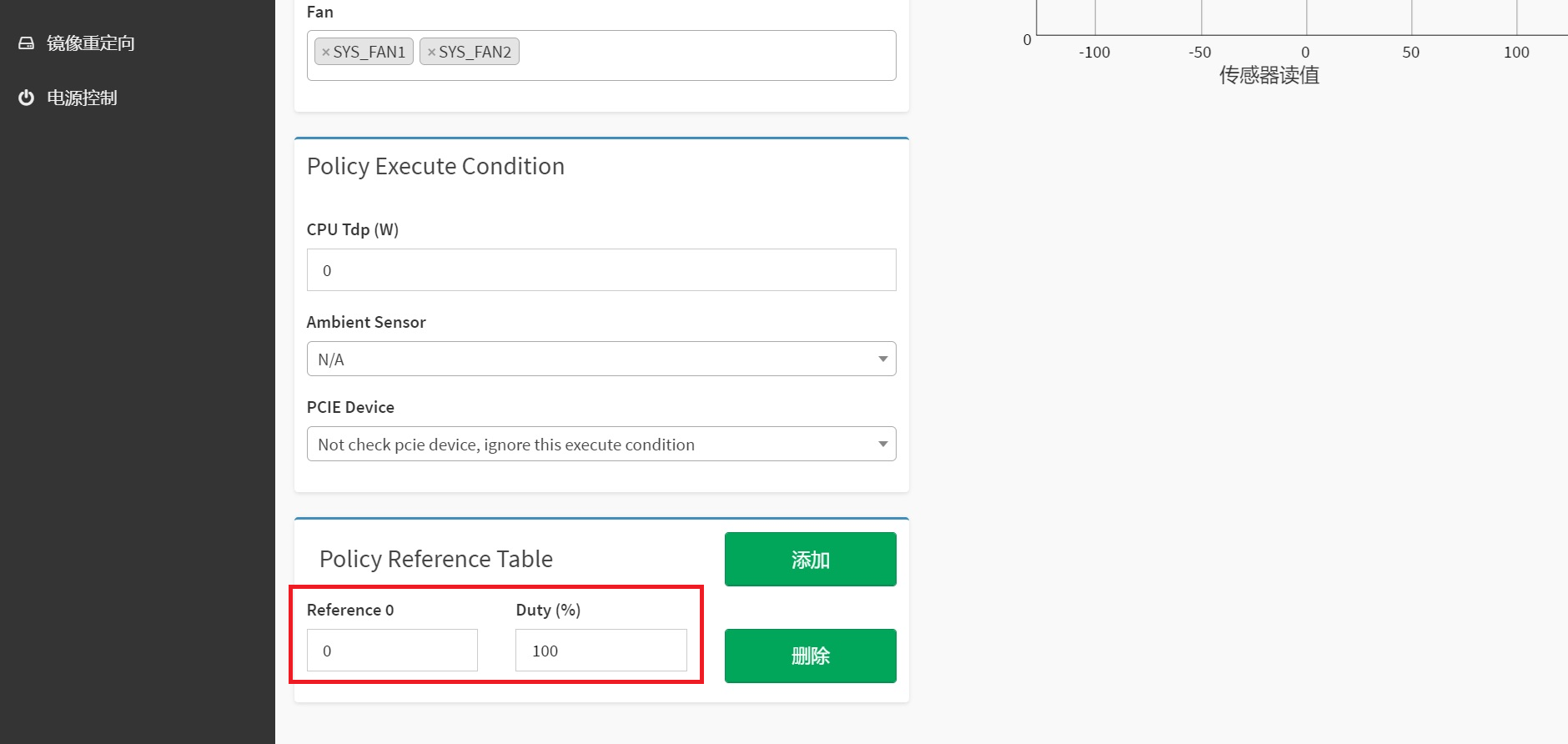The width and height of the screenshot is (1568, 744).
Task: Click the CPU Tdp (W) label
Action: coord(353,229)
